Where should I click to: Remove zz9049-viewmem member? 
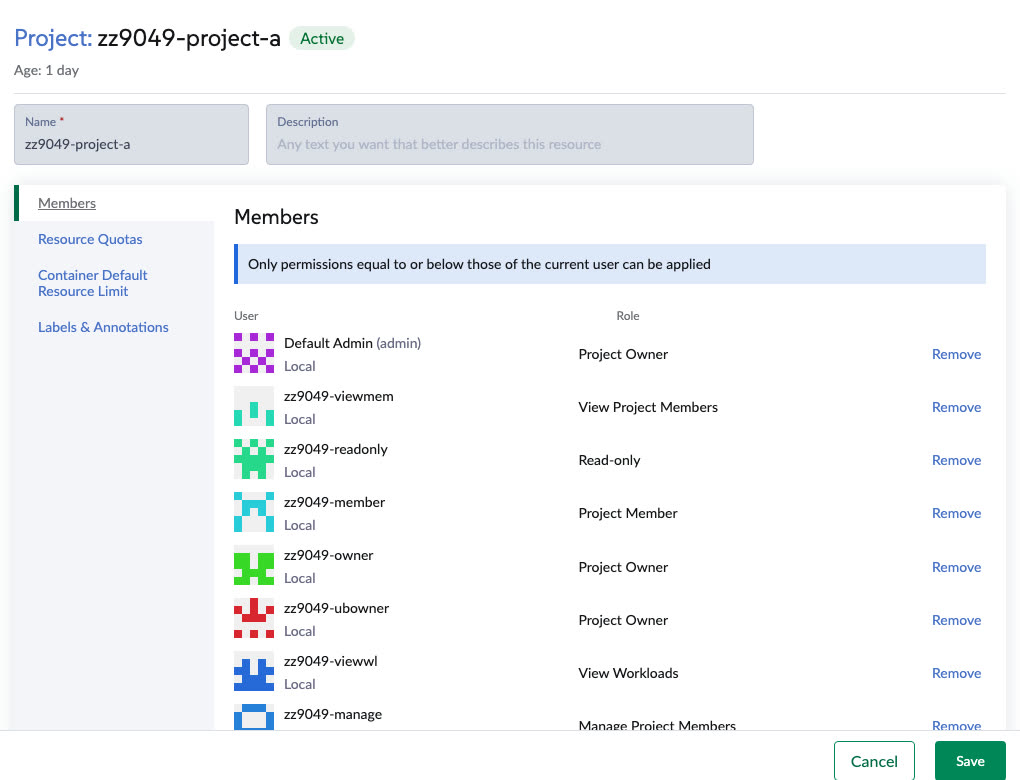pos(956,407)
